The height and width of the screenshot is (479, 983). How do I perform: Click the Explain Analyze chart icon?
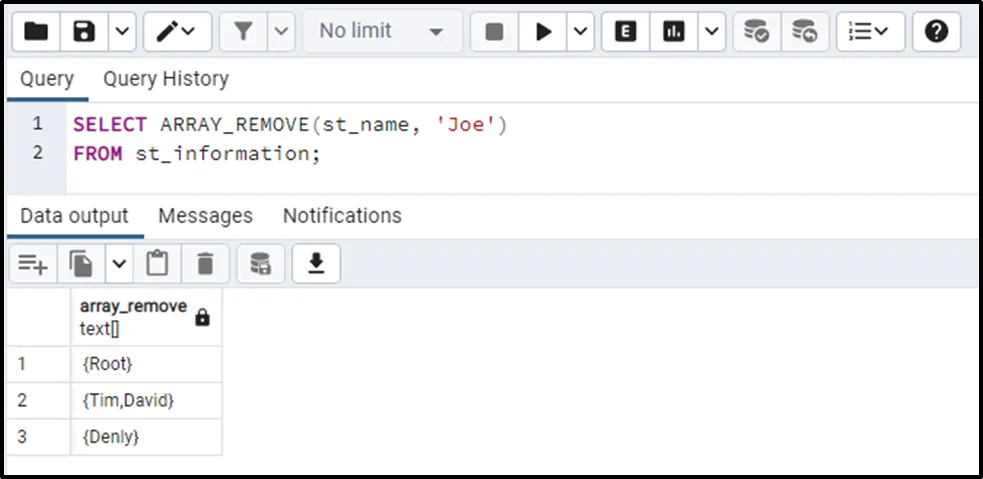coord(674,32)
